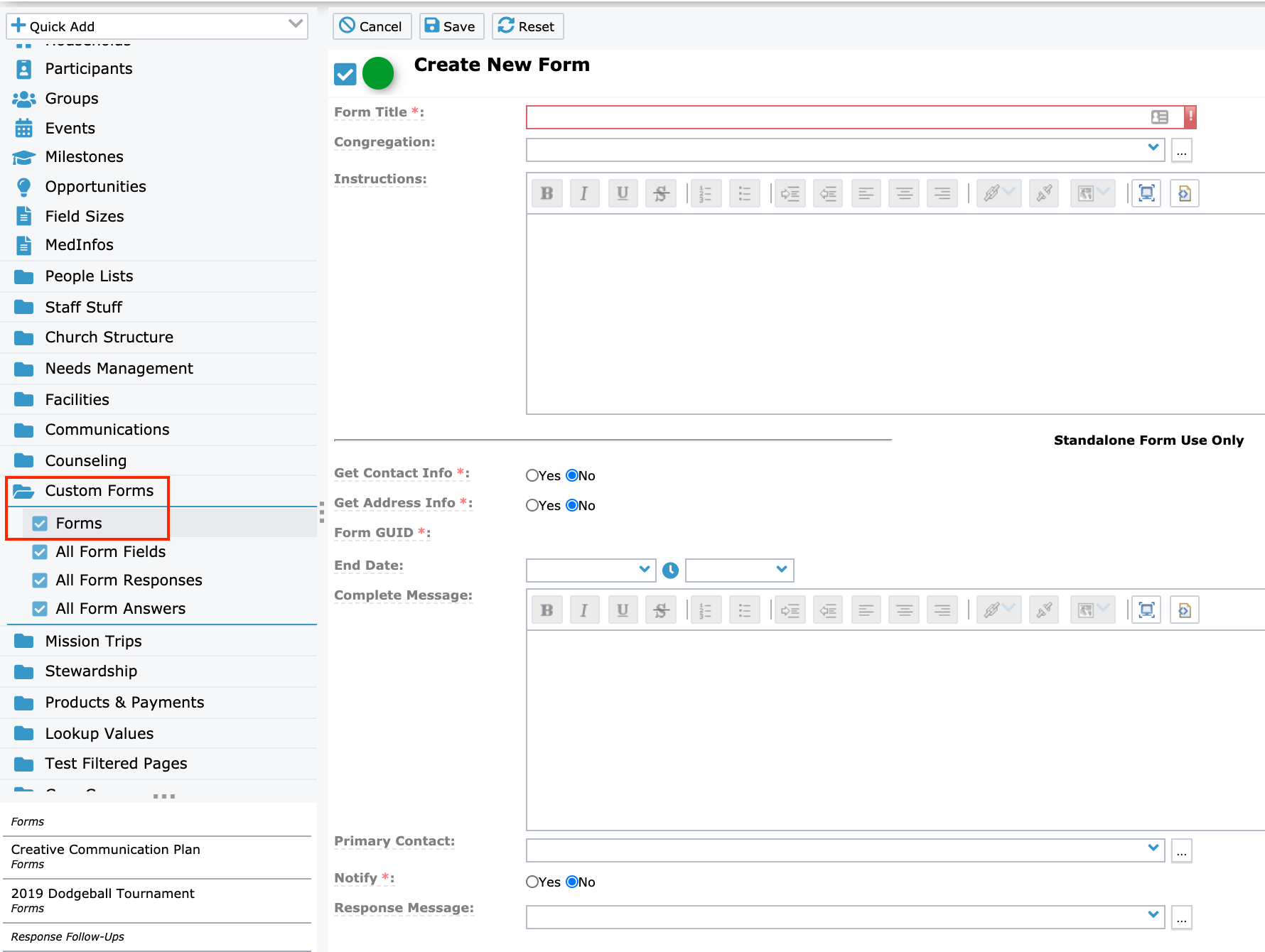Open recent item Creative Communication Plan

[105, 850]
